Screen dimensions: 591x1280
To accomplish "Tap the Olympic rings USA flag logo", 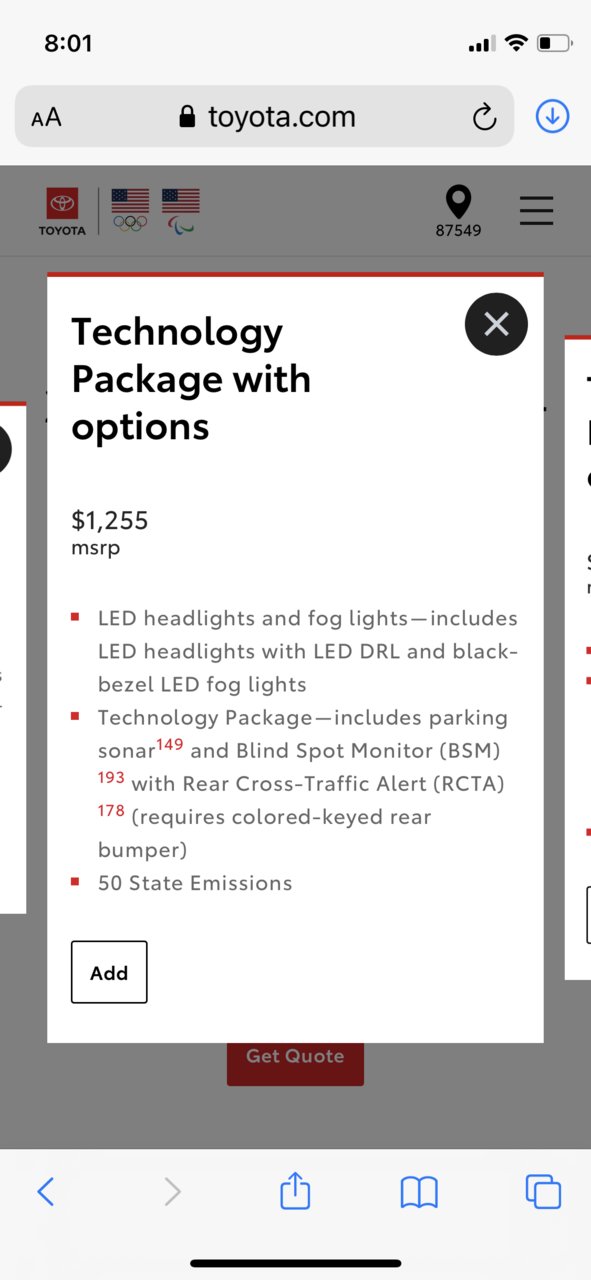I will 130,210.
